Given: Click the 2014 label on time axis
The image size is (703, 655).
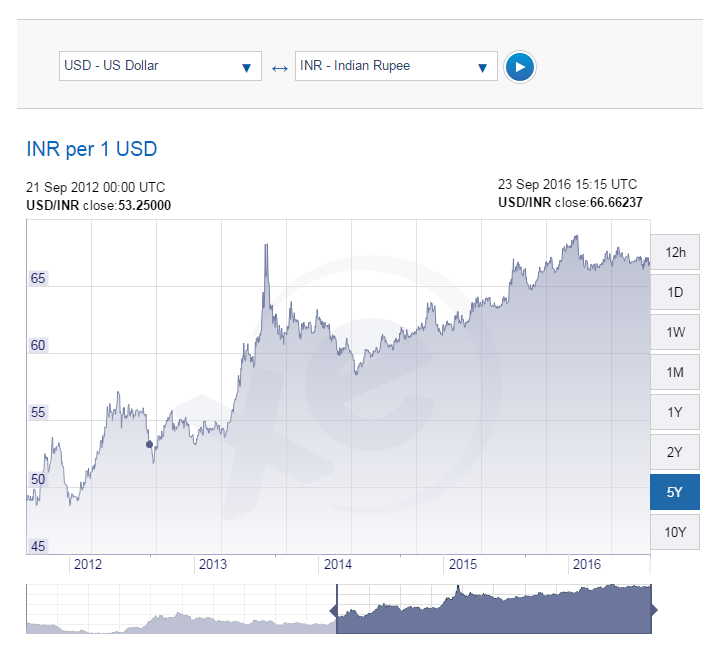Looking at the screenshot, I should point(338,564).
